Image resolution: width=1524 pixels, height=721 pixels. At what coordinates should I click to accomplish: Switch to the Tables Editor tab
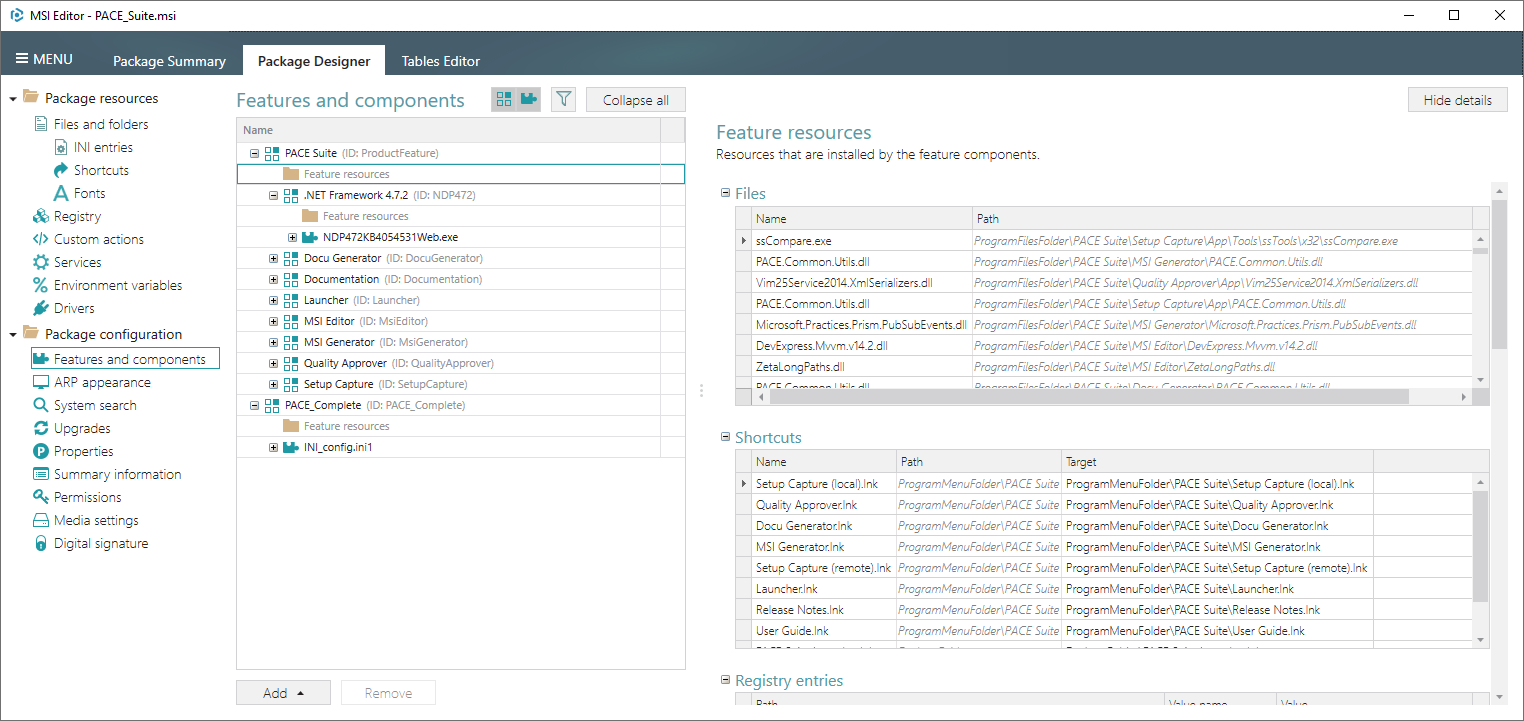point(441,61)
